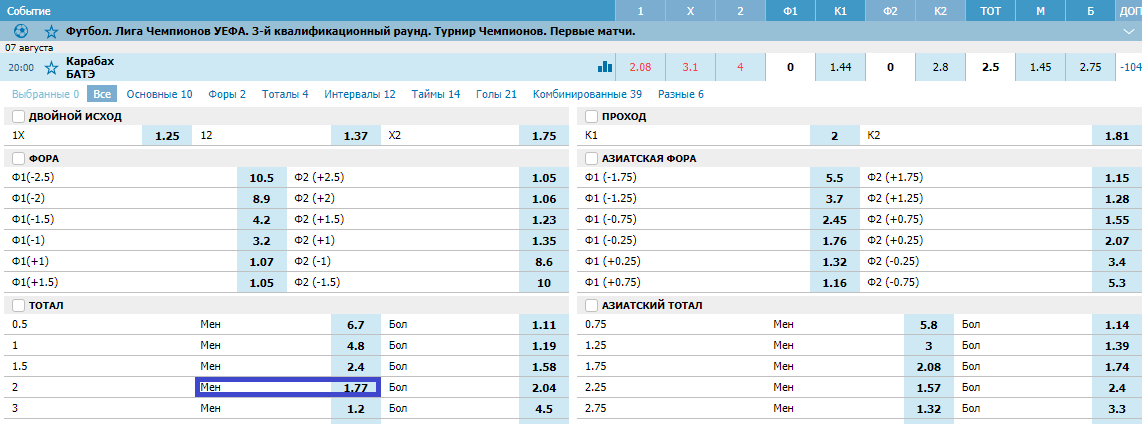Pick K2 handicap odds 2.8
The image size is (1142, 424).
point(940,67)
